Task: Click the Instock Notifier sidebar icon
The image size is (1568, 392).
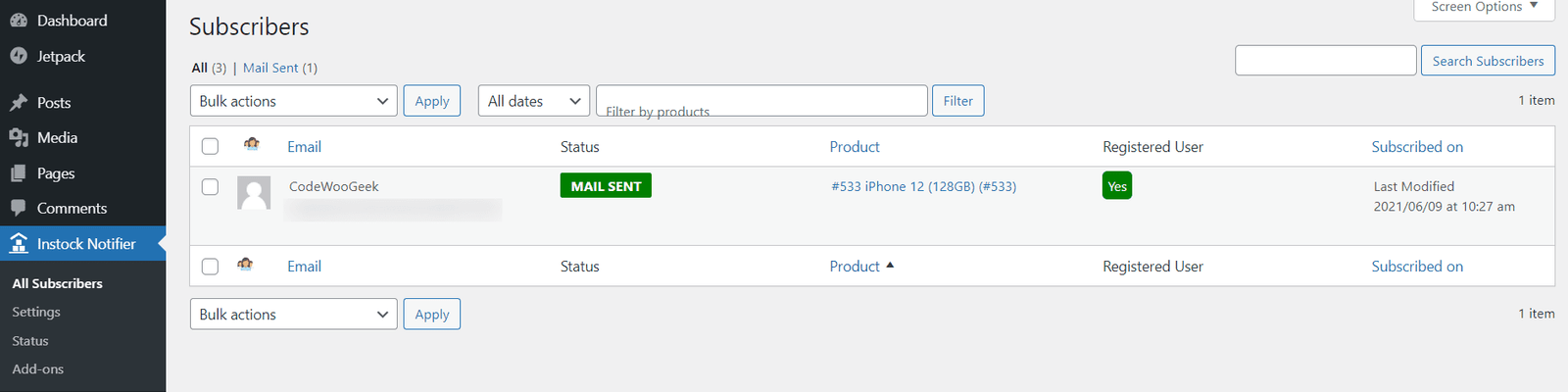Action: click(x=19, y=243)
